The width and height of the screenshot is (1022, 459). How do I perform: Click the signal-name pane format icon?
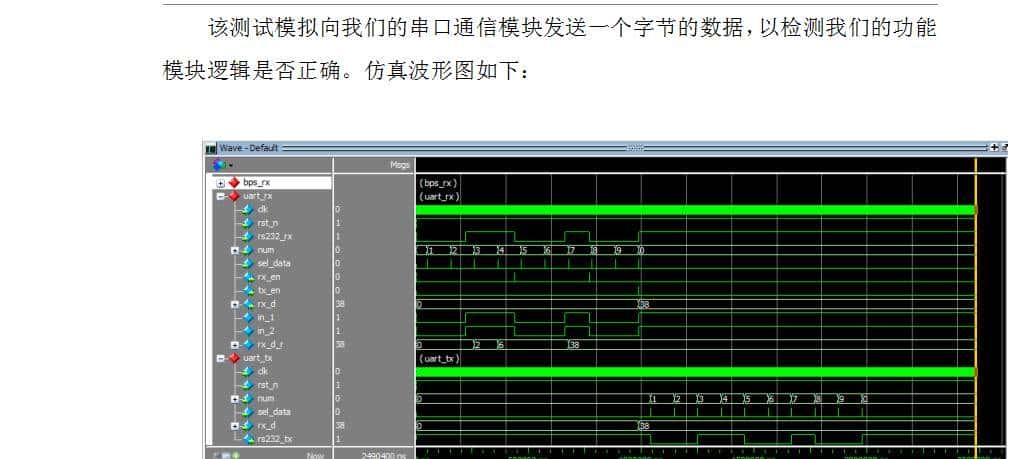coord(219,166)
